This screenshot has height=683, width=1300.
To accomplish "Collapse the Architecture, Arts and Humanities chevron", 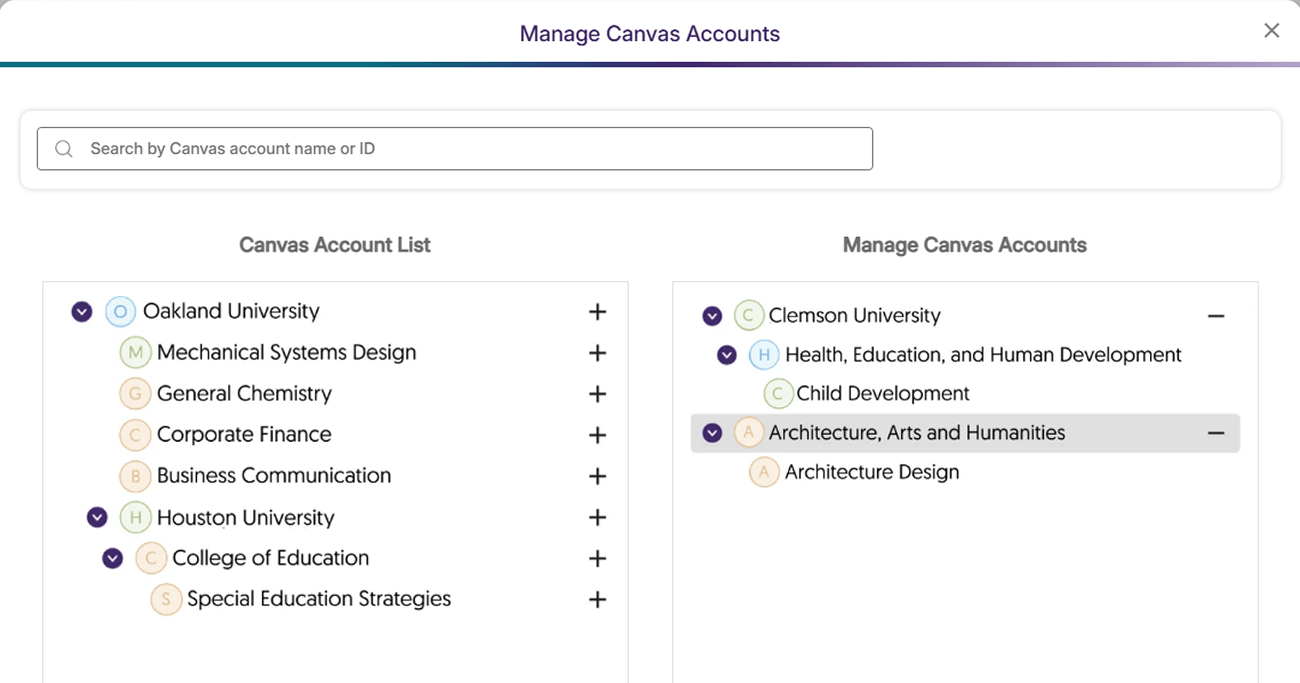I will pos(712,433).
